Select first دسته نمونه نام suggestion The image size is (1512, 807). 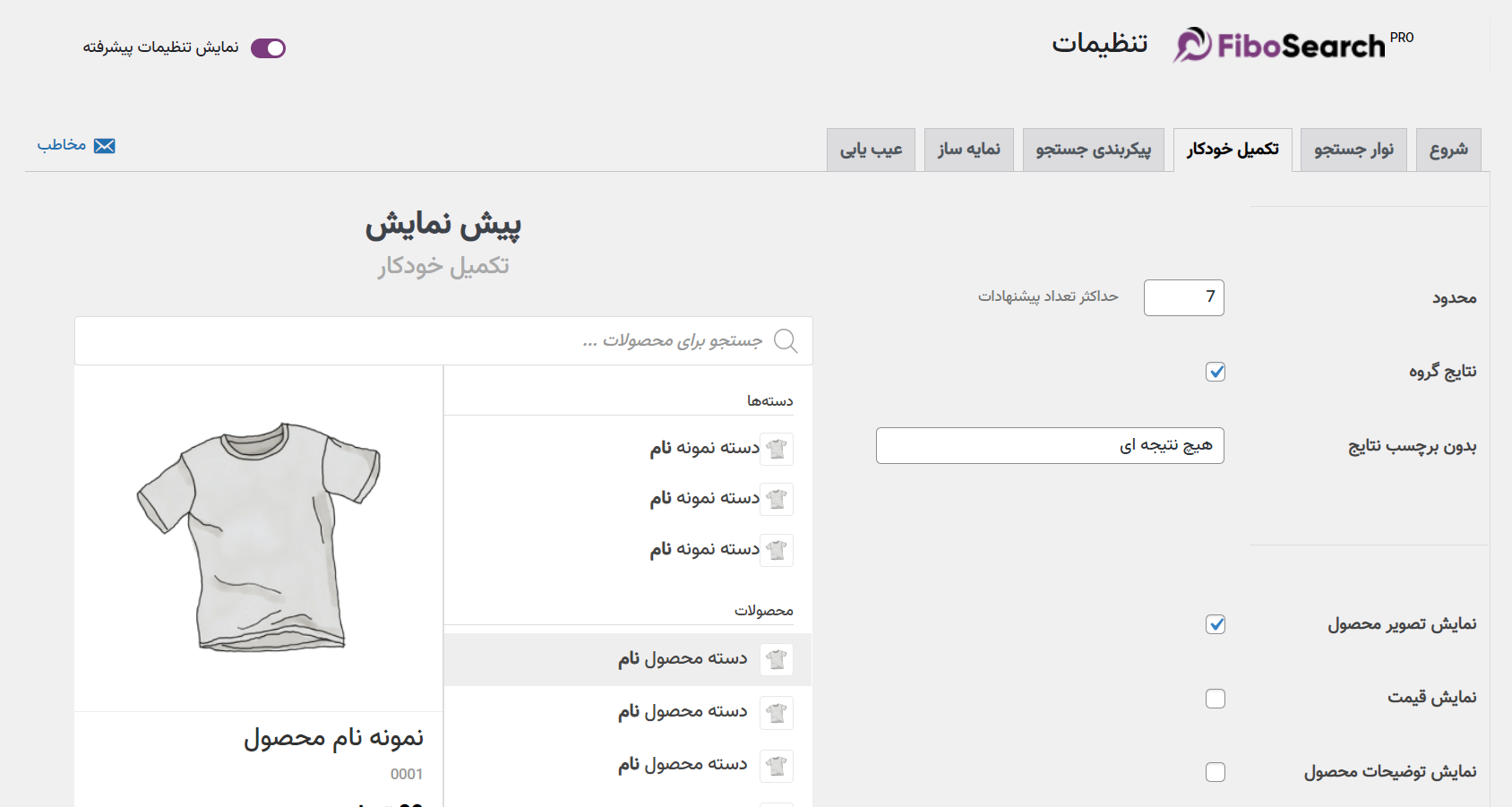[x=627, y=449]
